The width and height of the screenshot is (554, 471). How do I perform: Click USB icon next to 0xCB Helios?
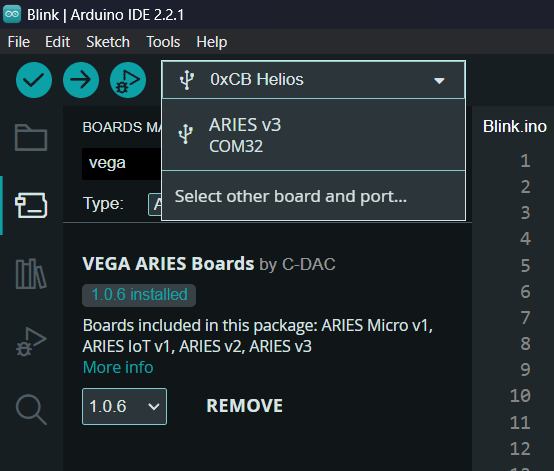[x=187, y=80]
